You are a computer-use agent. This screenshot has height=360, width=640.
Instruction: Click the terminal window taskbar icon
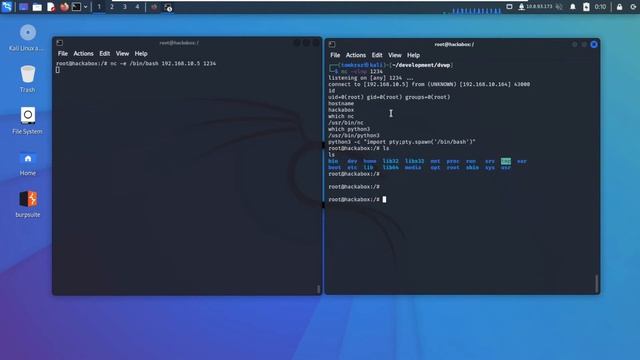click(168, 7)
